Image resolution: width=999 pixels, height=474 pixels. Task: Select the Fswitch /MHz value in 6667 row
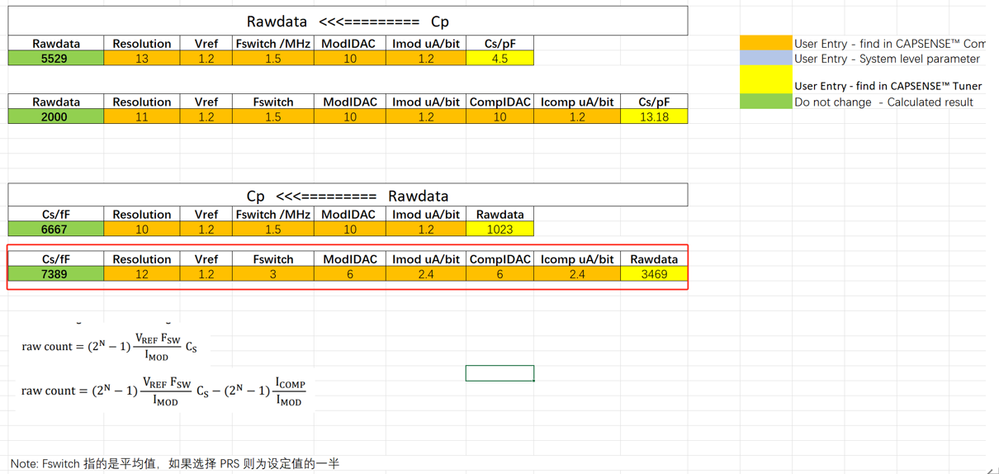pyautogui.click(x=273, y=229)
